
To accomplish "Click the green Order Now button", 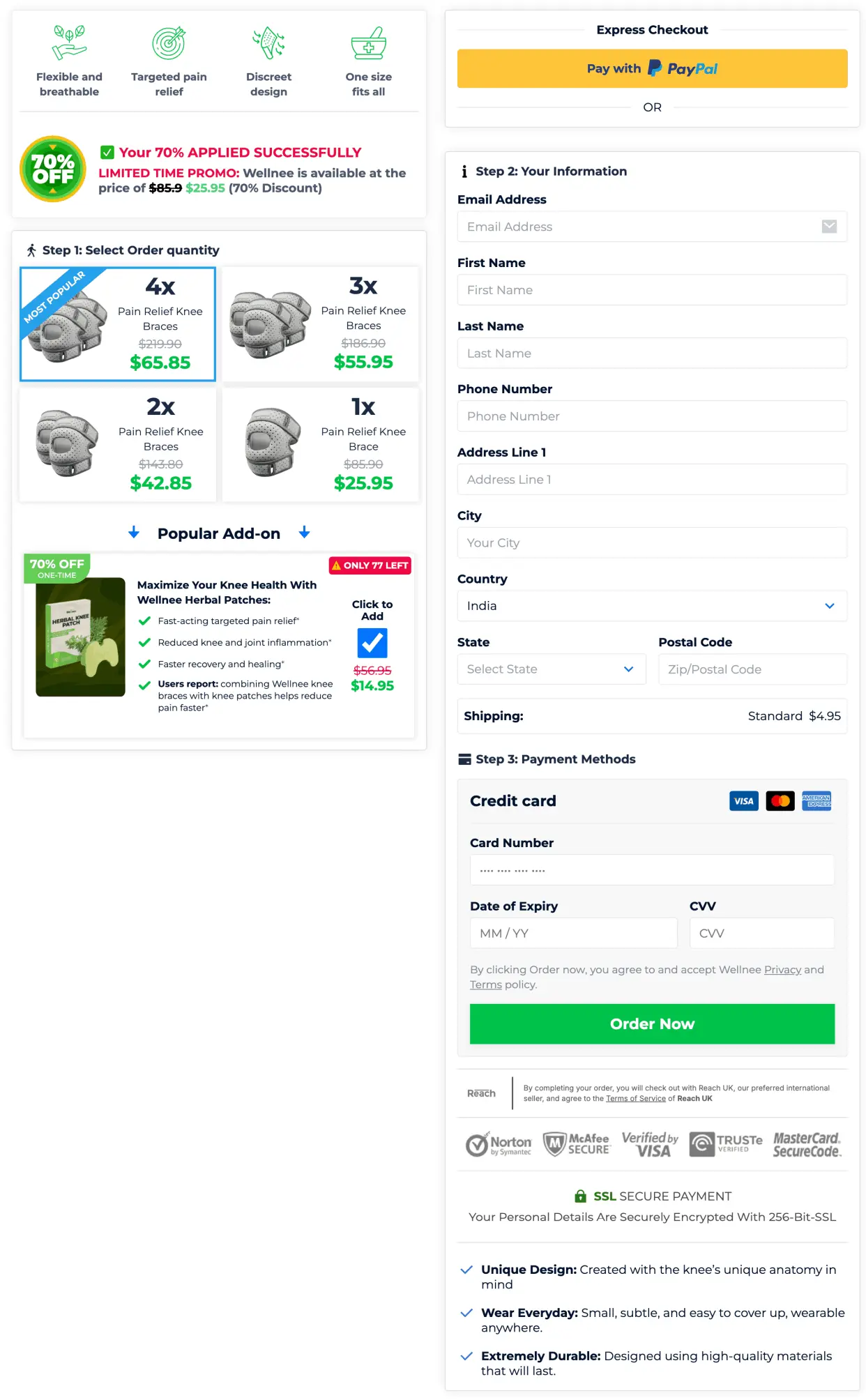I will tap(652, 1024).
